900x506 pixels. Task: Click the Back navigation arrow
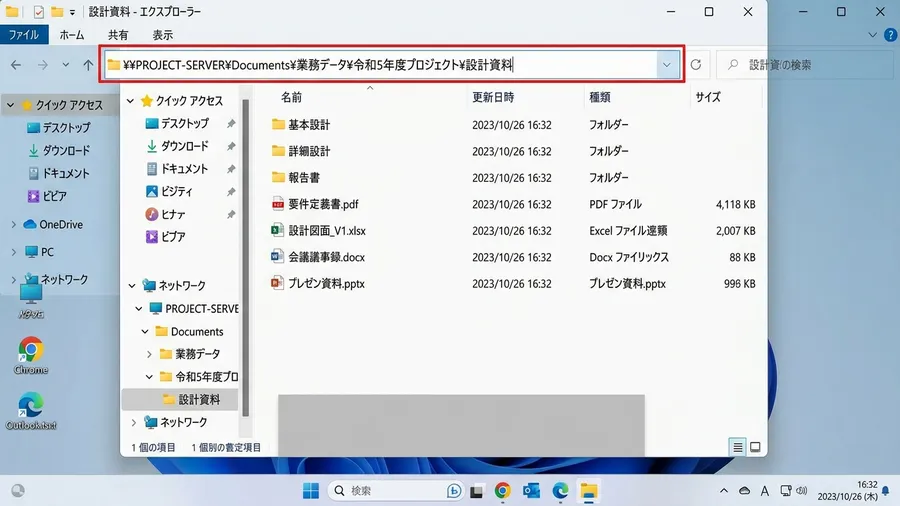click(x=16, y=65)
